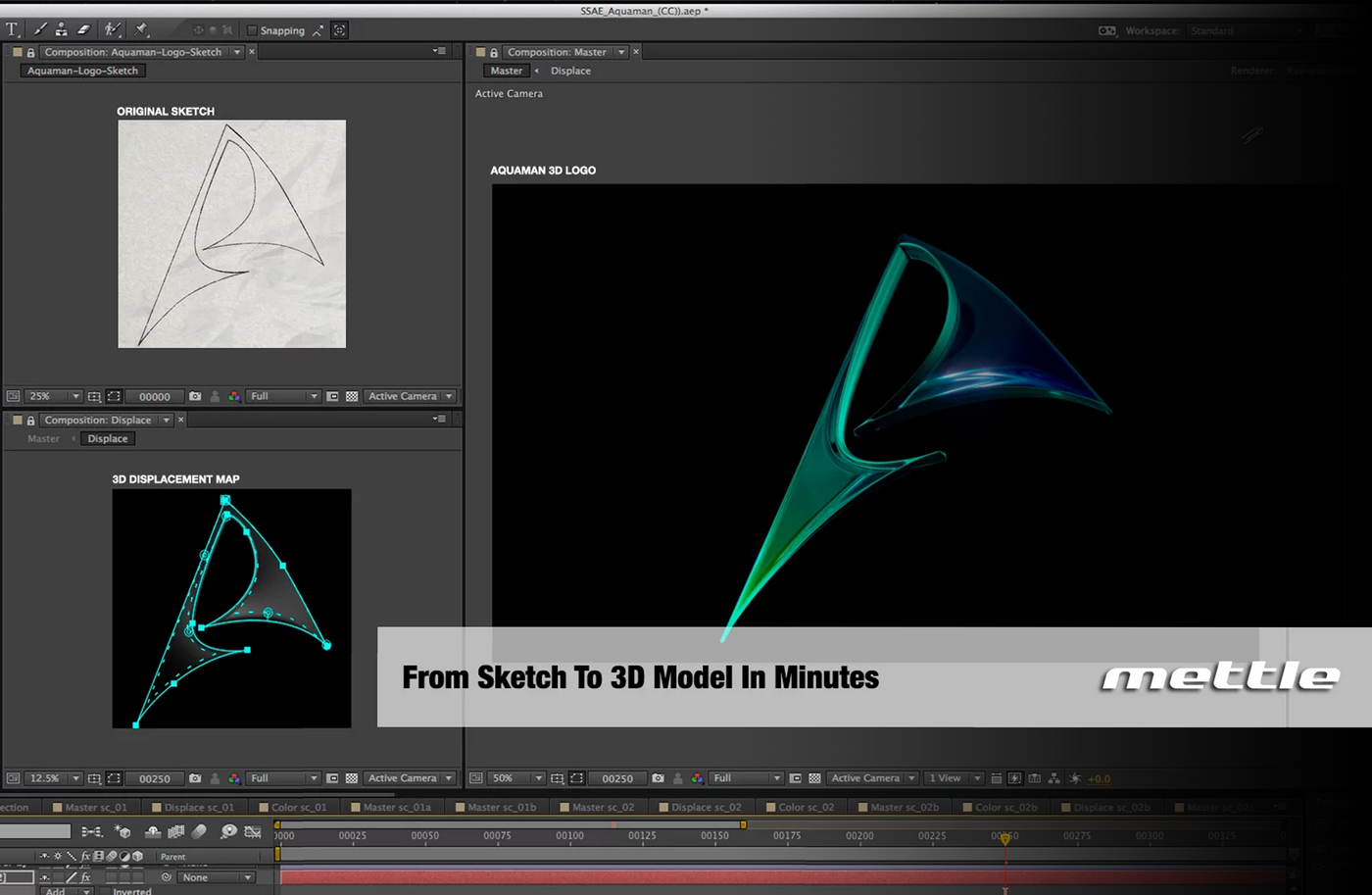Image resolution: width=1372 pixels, height=895 pixels.
Task: Open the Active Camera dropdown in the Aquaman-Logo-Sketch viewer
Action: (x=410, y=396)
